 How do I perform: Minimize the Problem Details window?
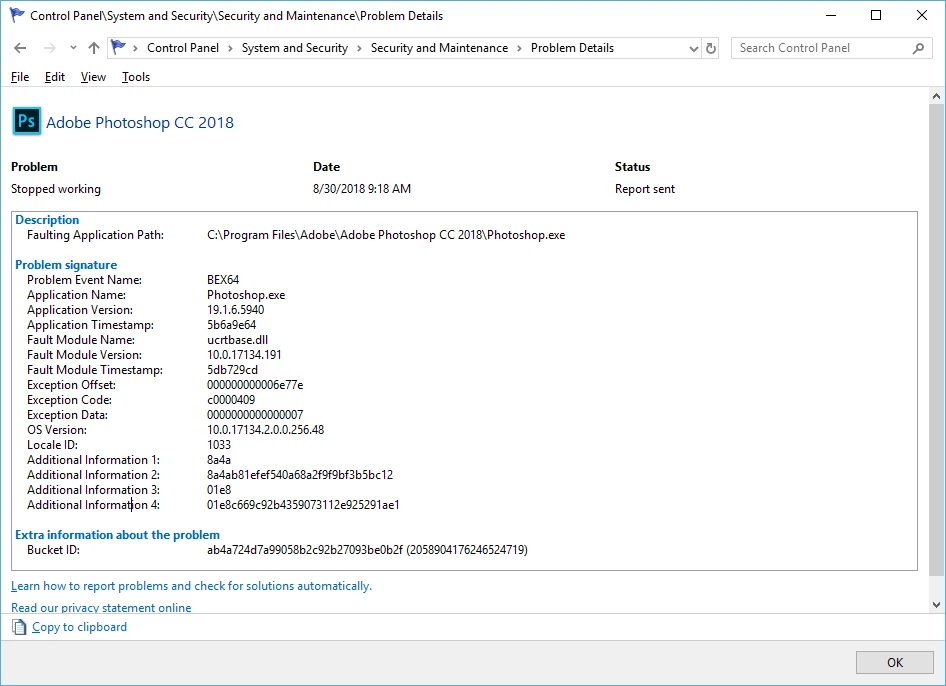831,15
